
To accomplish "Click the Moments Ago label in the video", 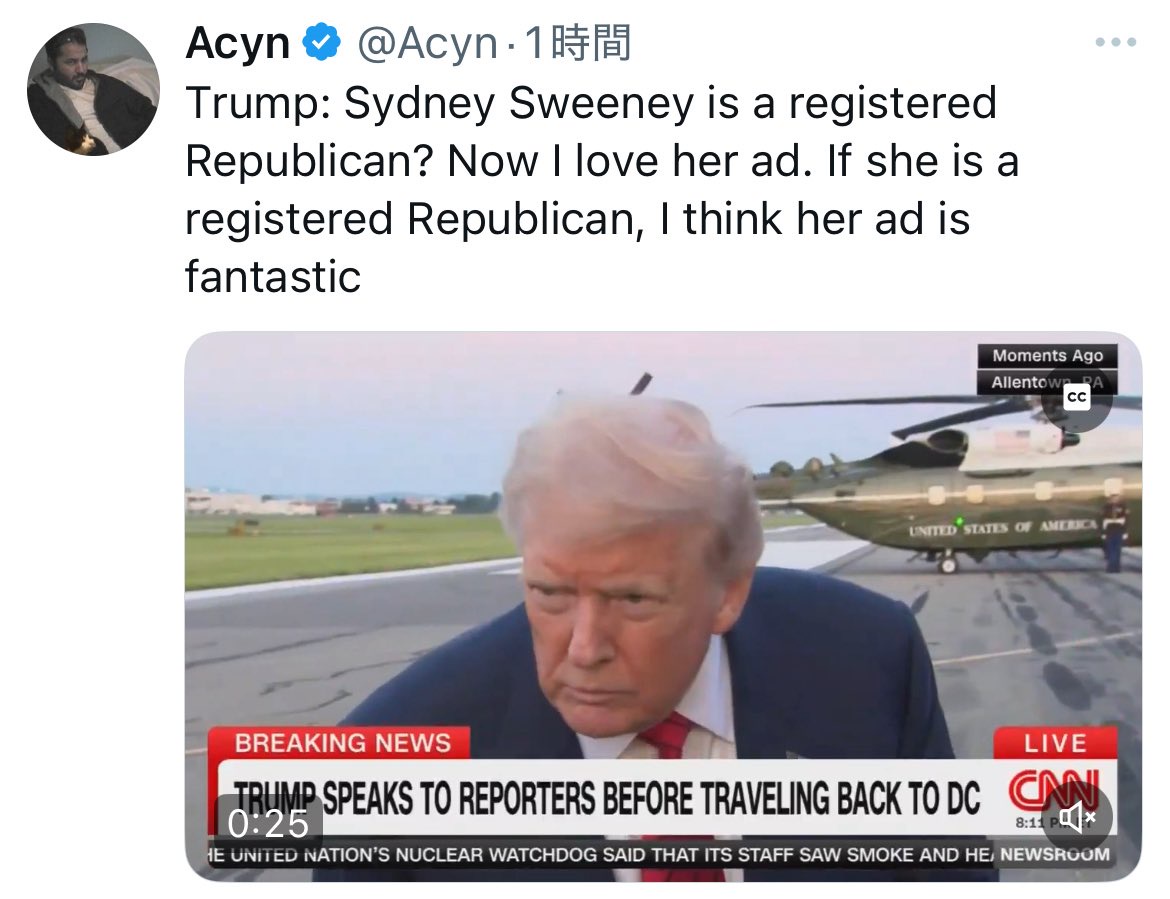I will (1047, 356).
